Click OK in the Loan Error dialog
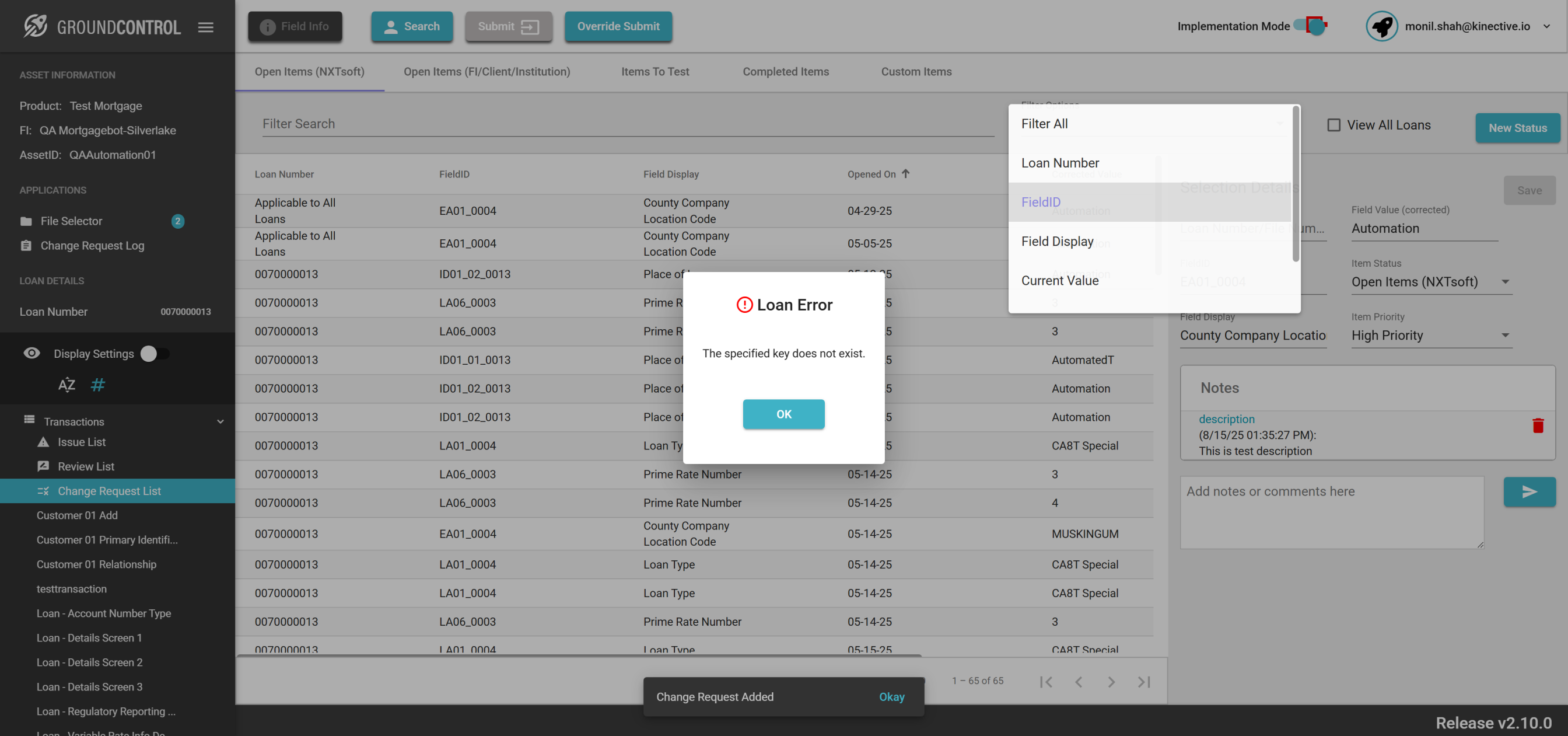The width and height of the screenshot is (1568, 736). pyautogui.click(x=783, y=414)
